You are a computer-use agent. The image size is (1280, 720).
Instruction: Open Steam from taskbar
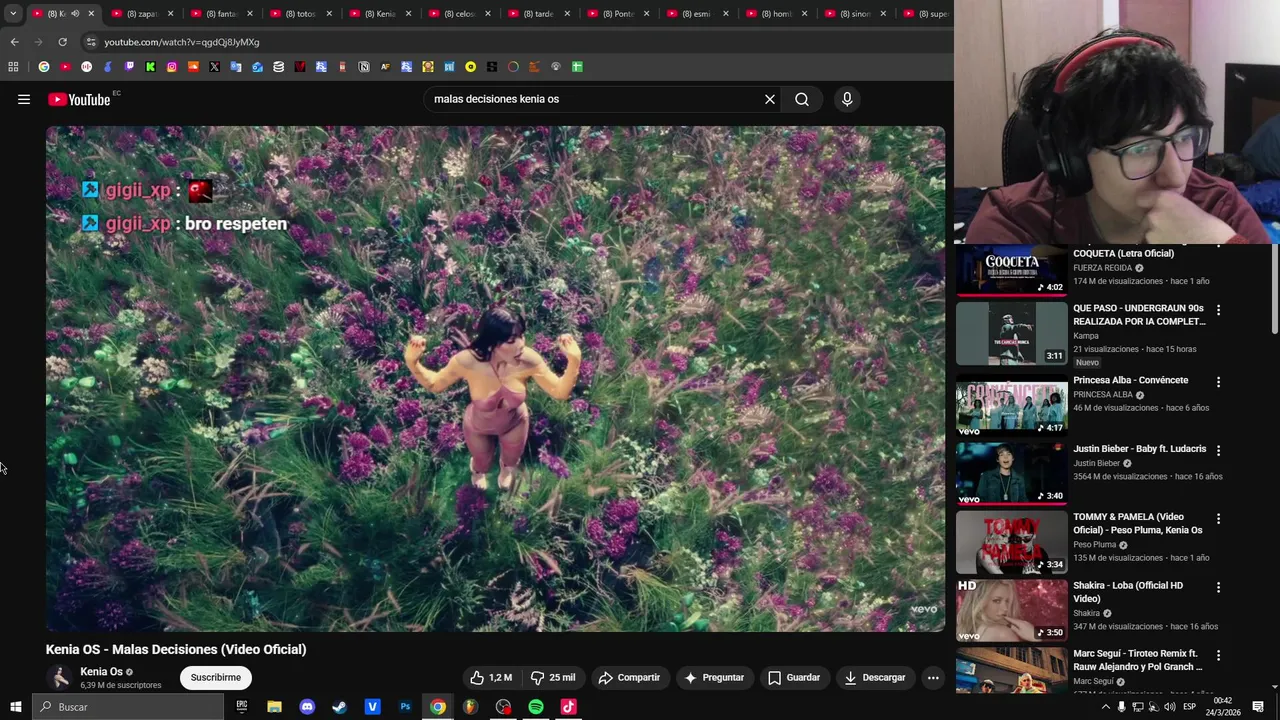(340, 707)
